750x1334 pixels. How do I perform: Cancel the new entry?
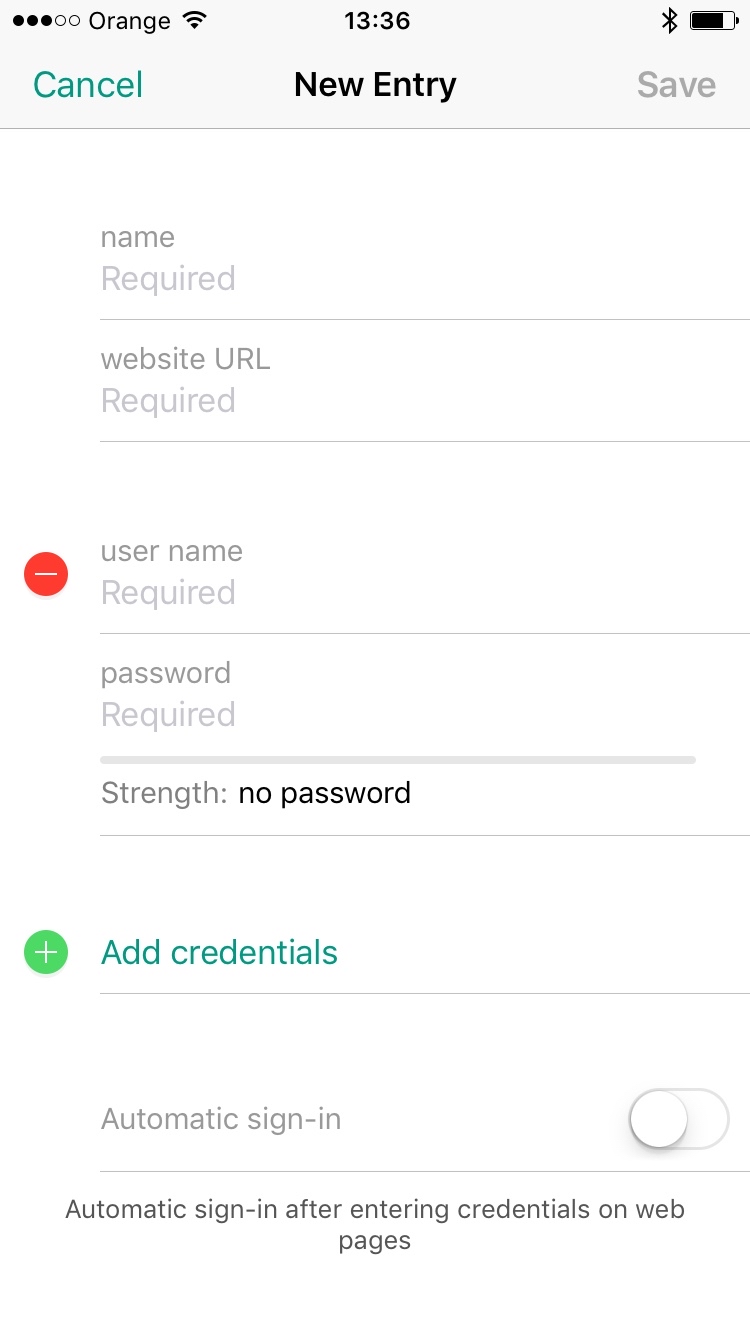(88, 85)
